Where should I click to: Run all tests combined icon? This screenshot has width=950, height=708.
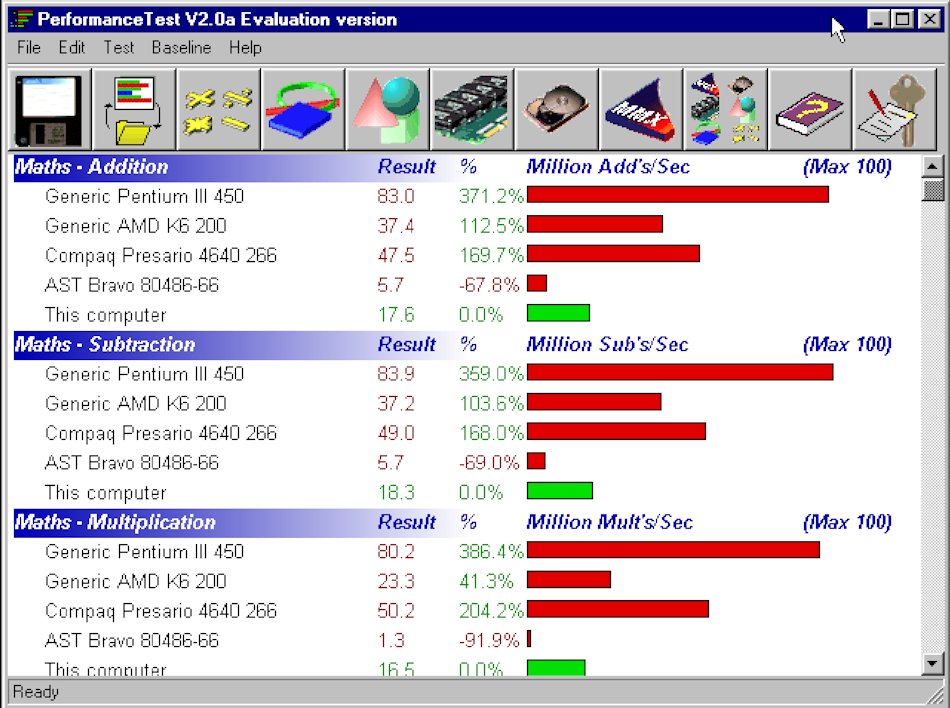coord(726,110)
